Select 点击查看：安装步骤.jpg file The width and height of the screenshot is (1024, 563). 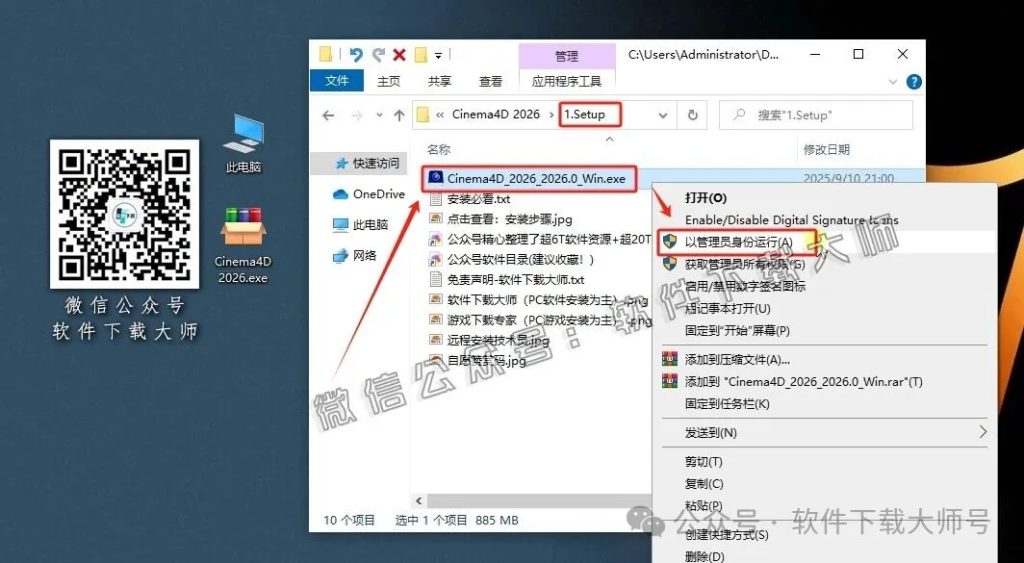point(509,219)
